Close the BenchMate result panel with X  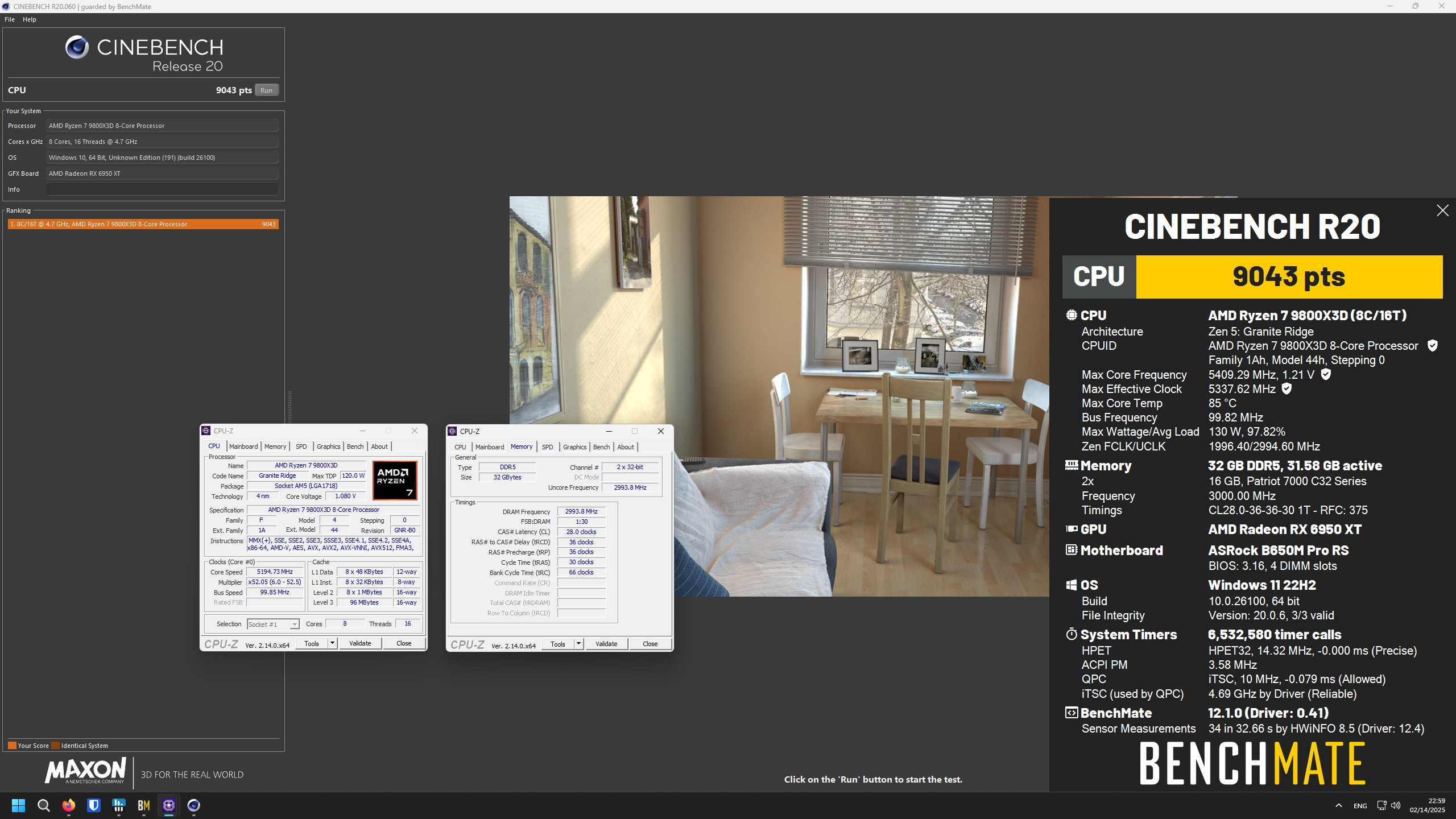pyautogui.click(x=1442, y=211)
